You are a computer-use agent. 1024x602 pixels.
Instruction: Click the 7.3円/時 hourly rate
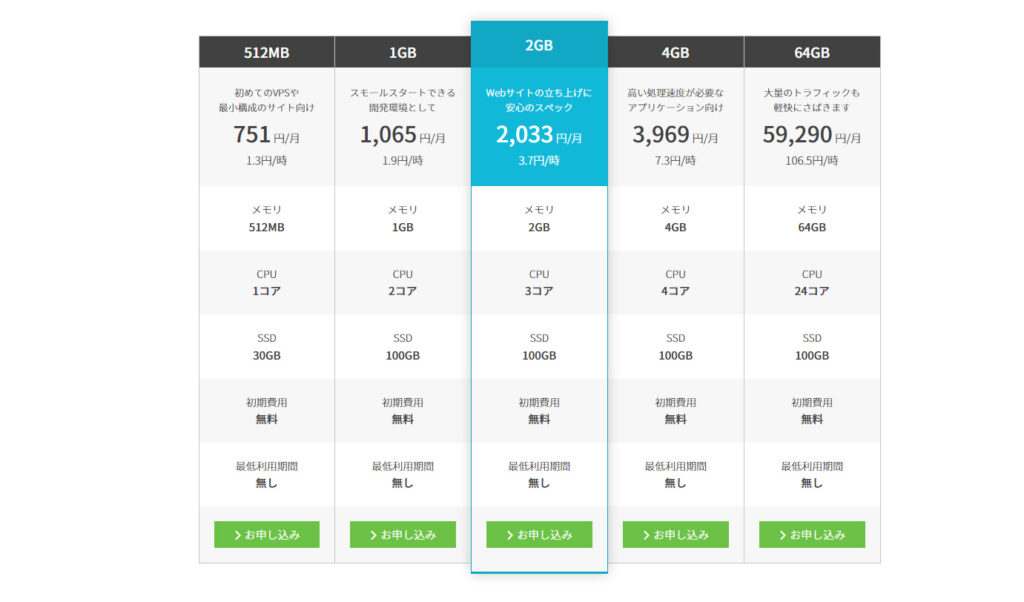coord(675,161)
